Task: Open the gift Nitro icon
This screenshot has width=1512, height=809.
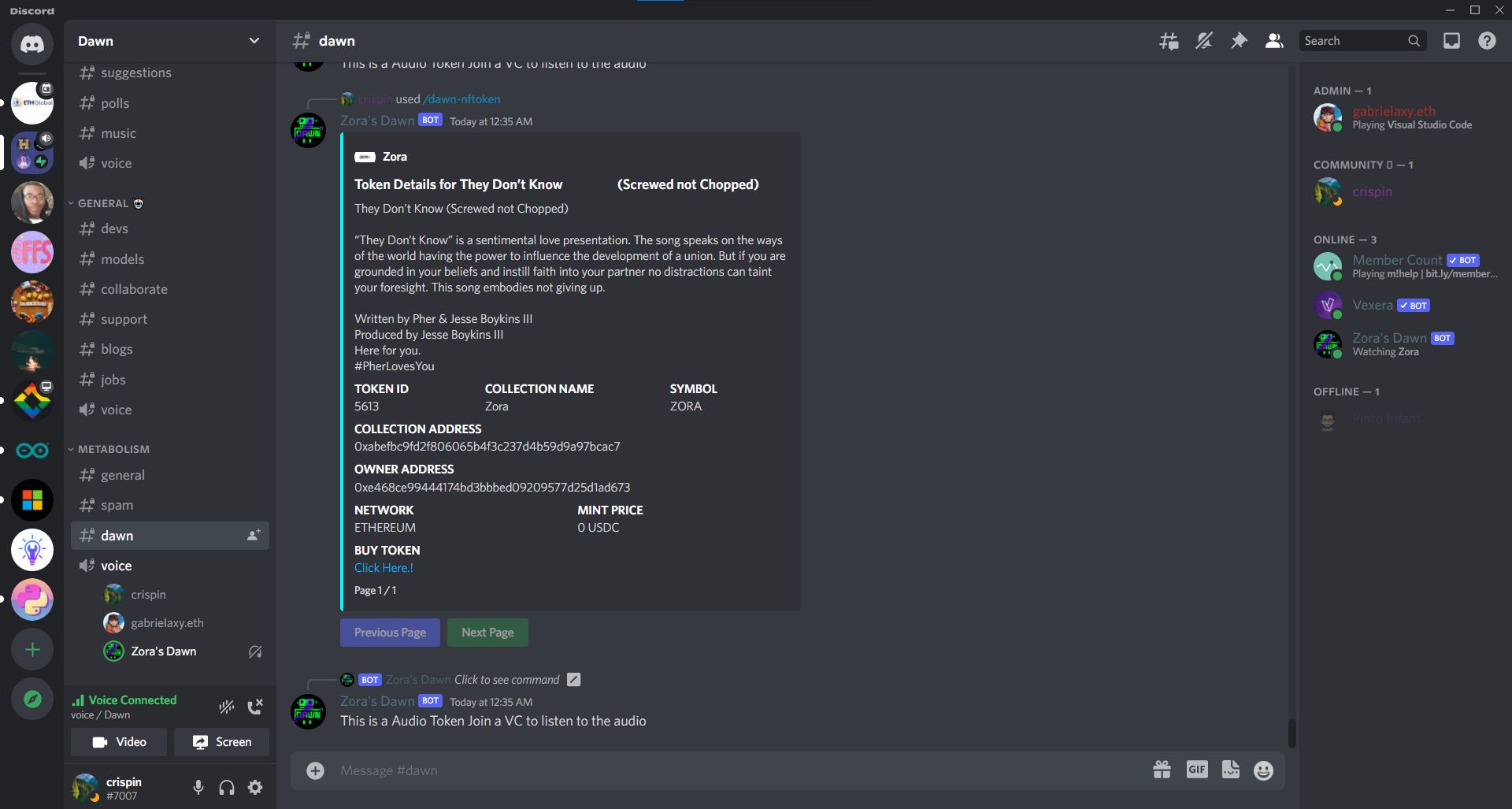Action: (1162, 770)
